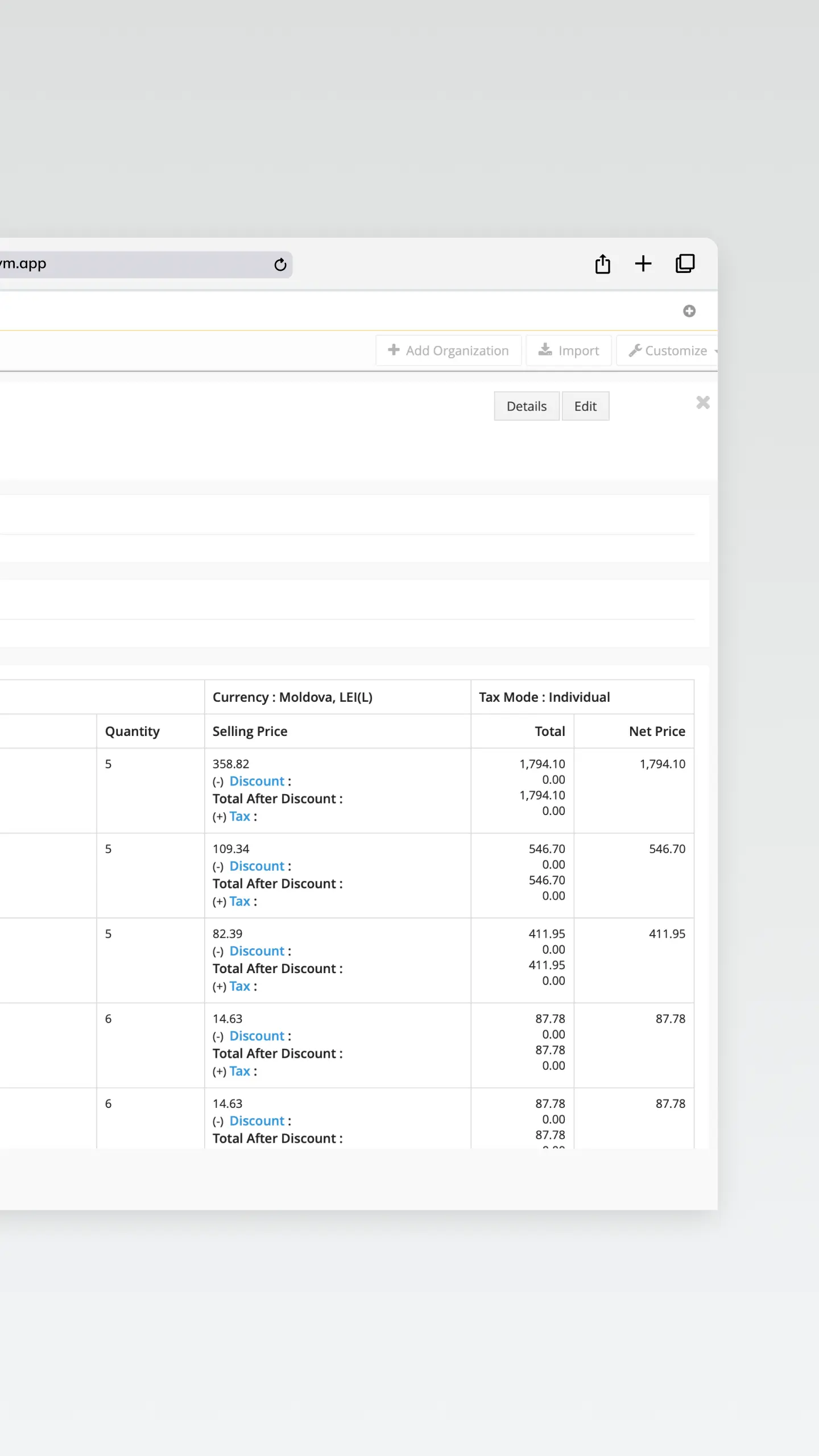Click the Import button
The width and height of the screenshot is (819, 1456).
pyautogui.click(x=569, y=350)
